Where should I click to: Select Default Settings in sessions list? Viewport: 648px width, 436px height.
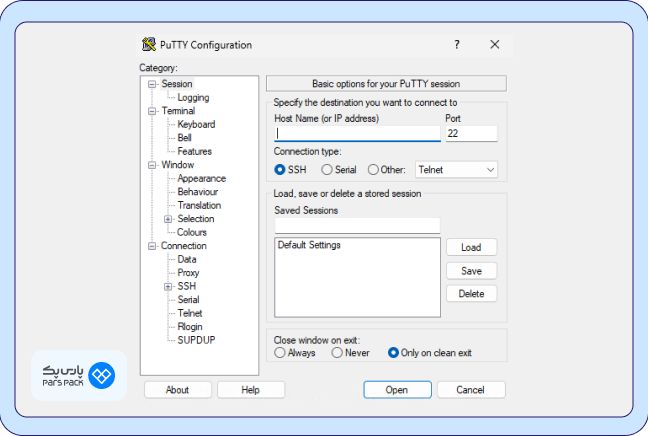pyautogui.click(x=309, y=245)
